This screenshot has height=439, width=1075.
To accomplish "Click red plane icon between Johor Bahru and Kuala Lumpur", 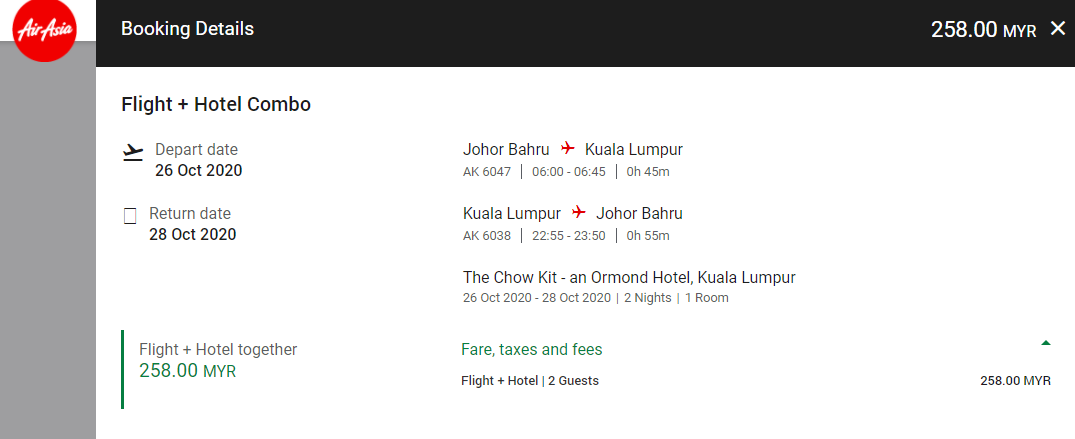I will pyautogui.click(x=568, y=148).
